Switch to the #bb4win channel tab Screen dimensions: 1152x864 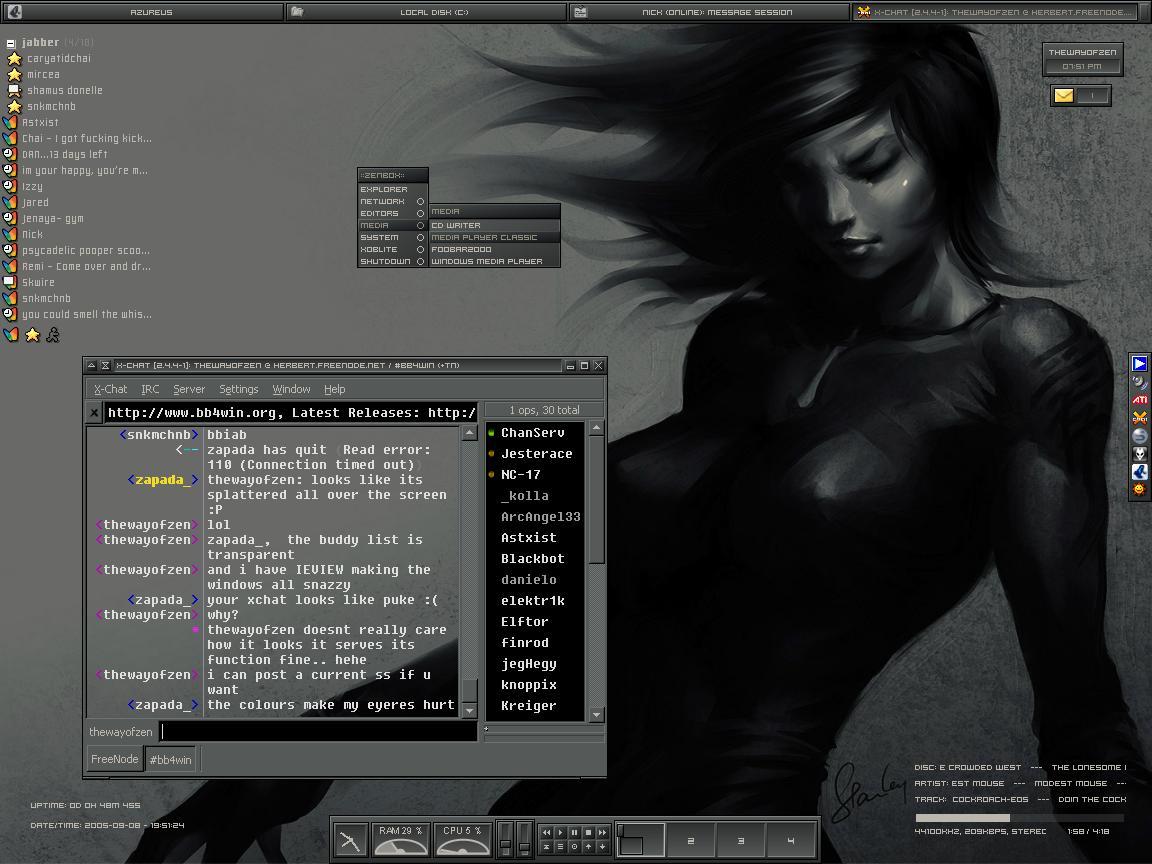(170, 760)
